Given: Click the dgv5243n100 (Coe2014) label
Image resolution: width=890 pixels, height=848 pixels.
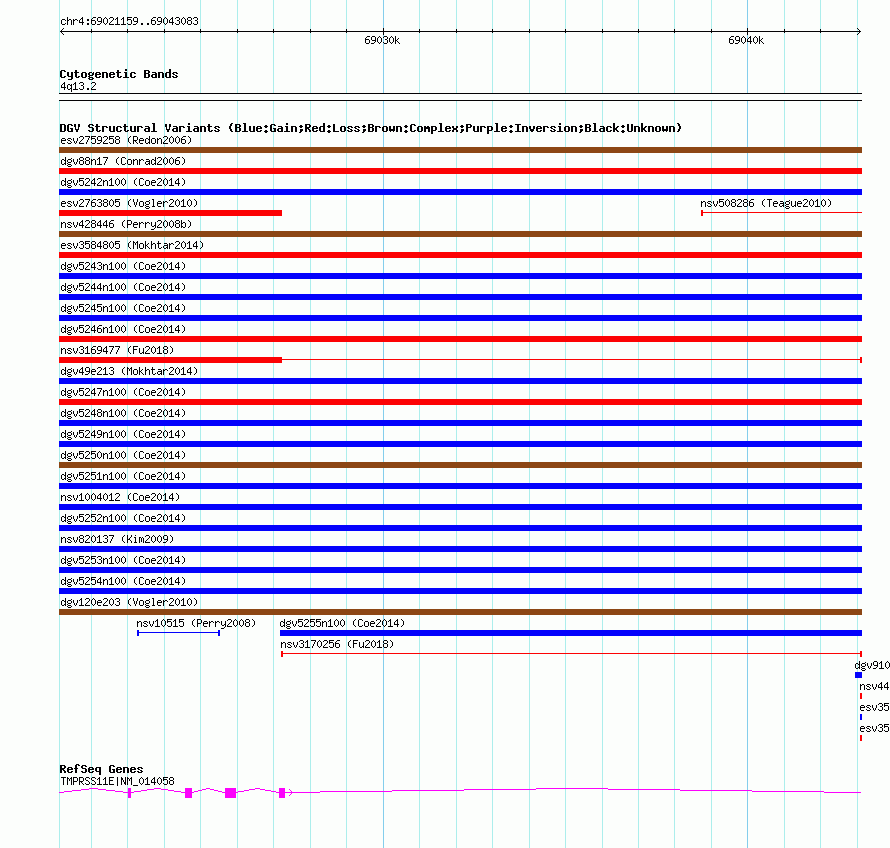Looking at the screenshot, I should pos(123,266).
